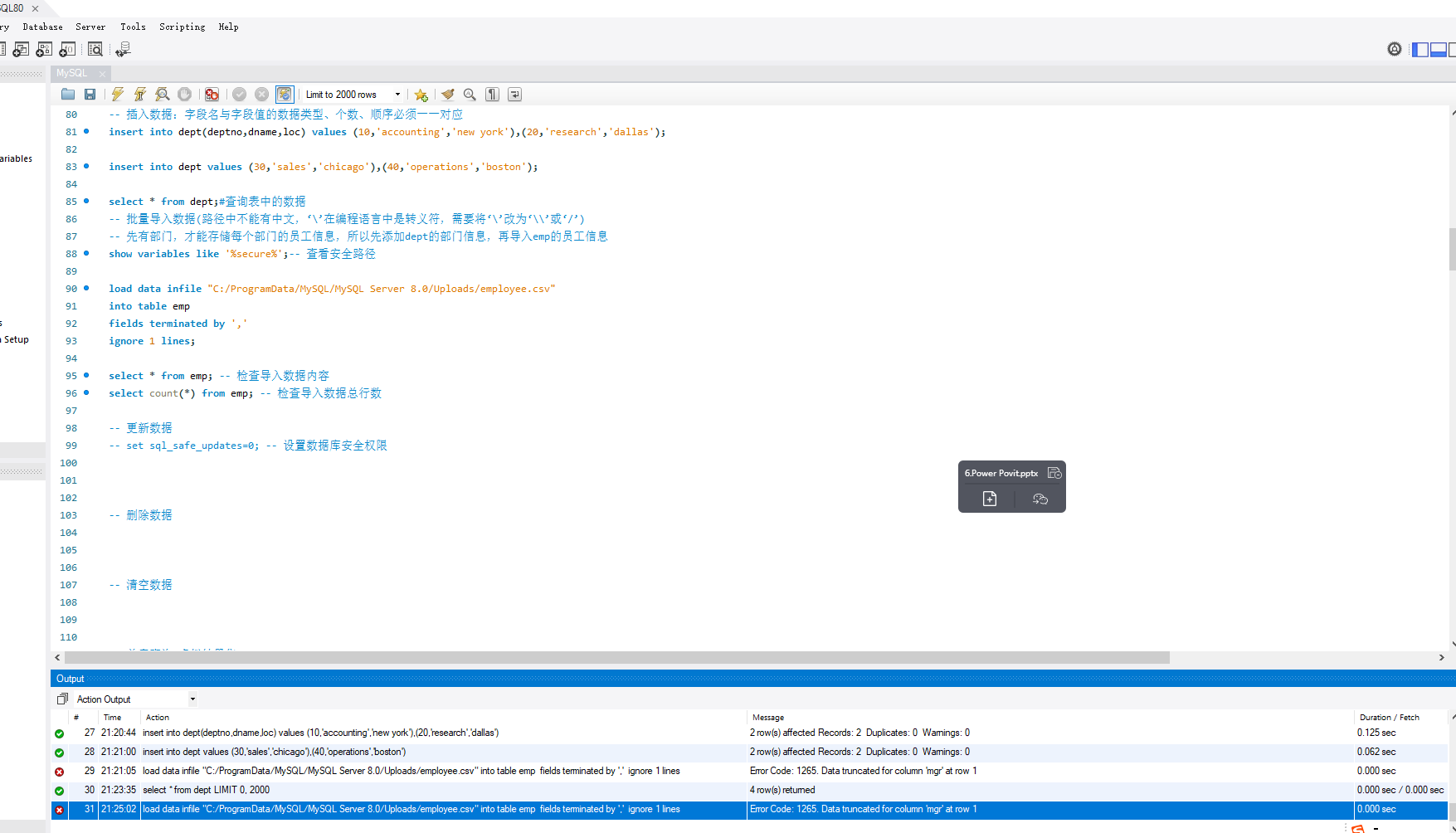Image resolution: width=1456 pixels, height=833 pixels.
Task: Click the blue statement marker on line 96
Action: [x=86, y=392]
